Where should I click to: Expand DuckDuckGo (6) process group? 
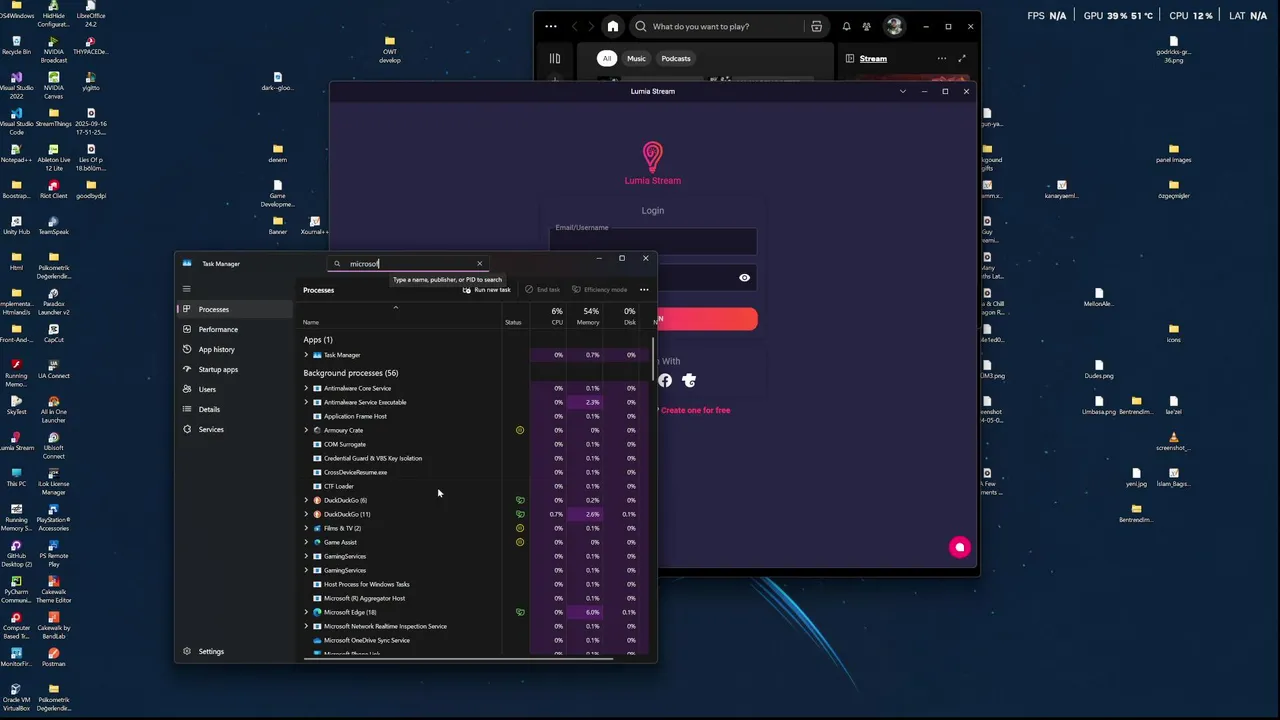click(x=306, y=500)
